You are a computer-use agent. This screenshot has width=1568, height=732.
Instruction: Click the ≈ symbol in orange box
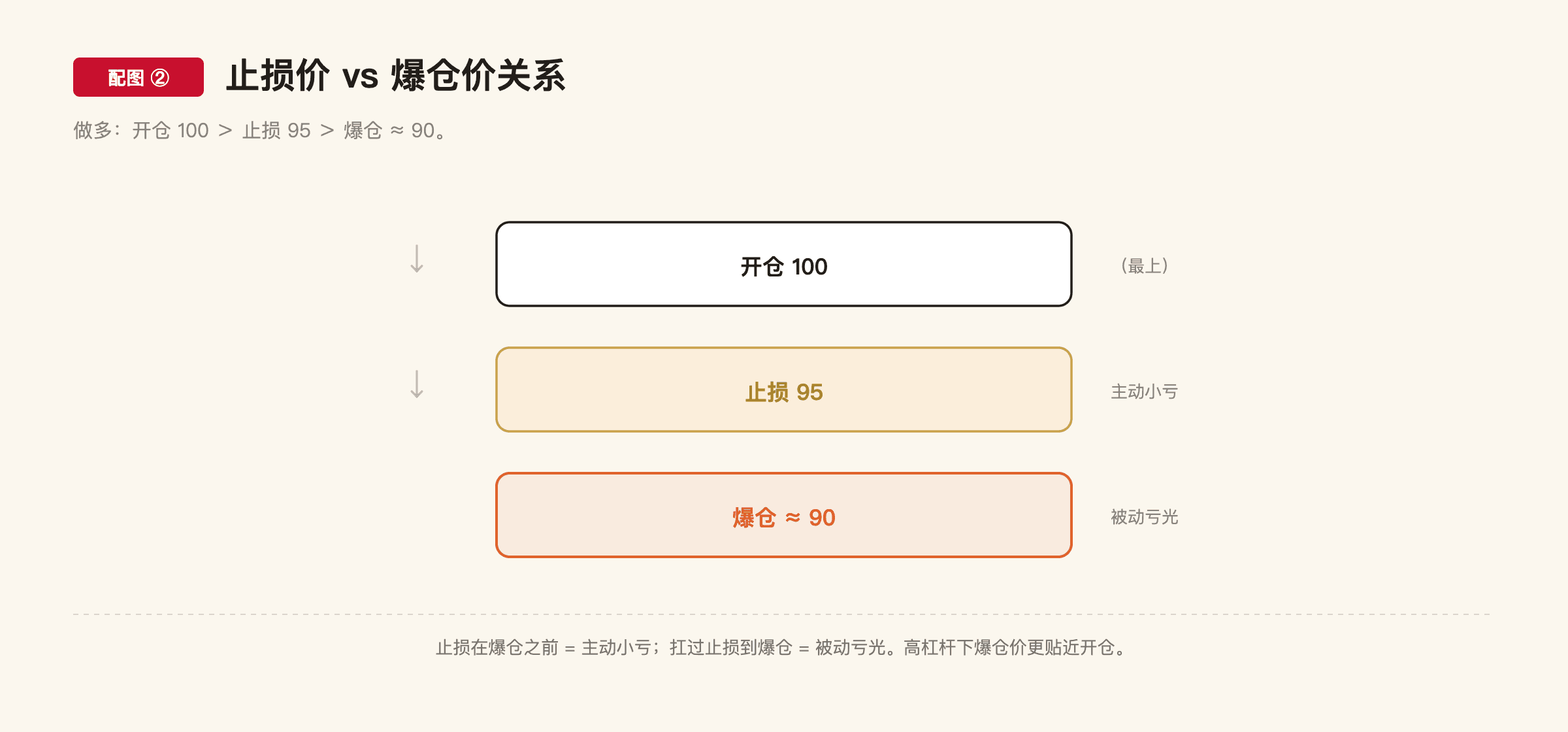(x=792, y=518)
